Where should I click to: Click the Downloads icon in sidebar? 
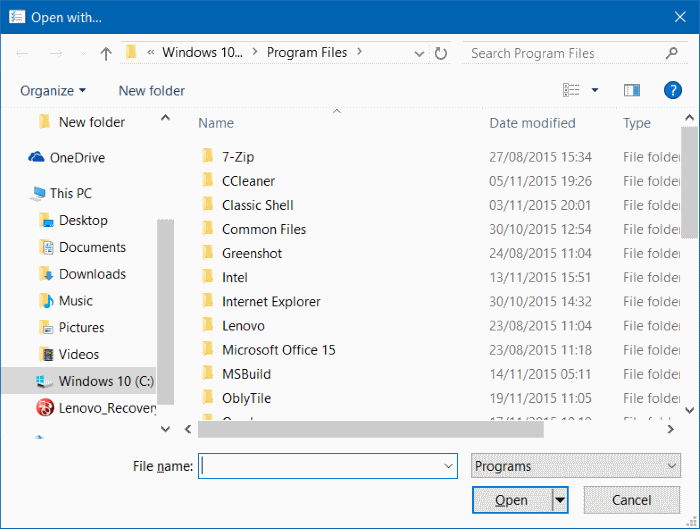[46, 274]
